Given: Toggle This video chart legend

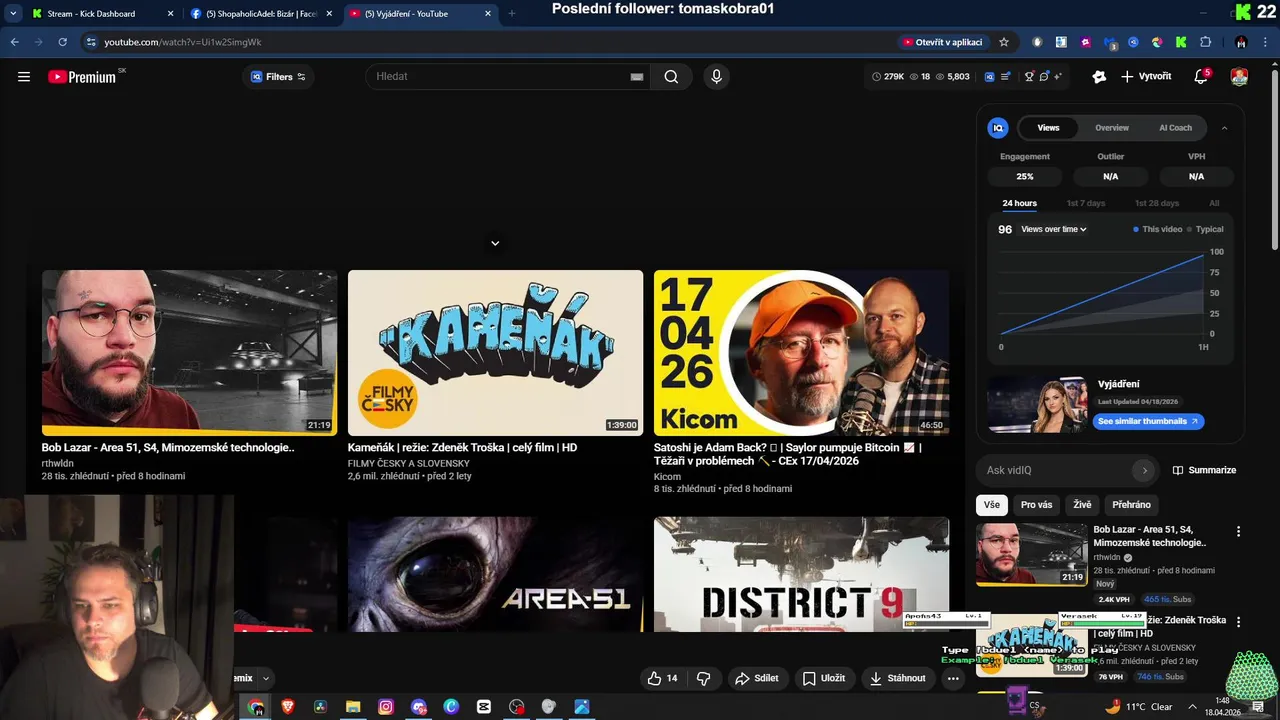Looking at the screenshot, I should click(x=1157, y=229).
